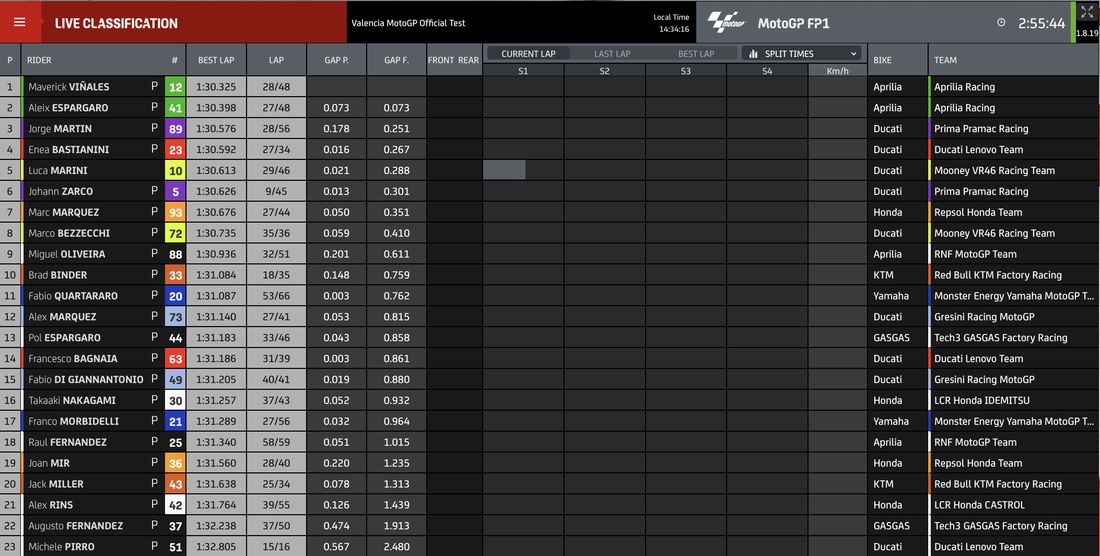Select rider Joan MIR
This screenshot has height=556, width=1100.
tap(49, 463)
